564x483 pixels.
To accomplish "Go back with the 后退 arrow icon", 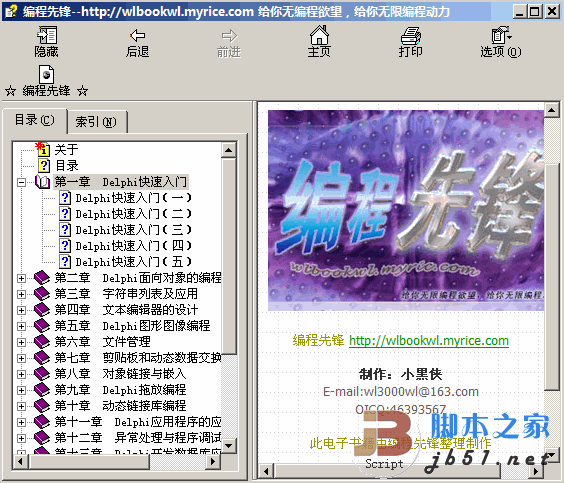I will pos(138,35).
